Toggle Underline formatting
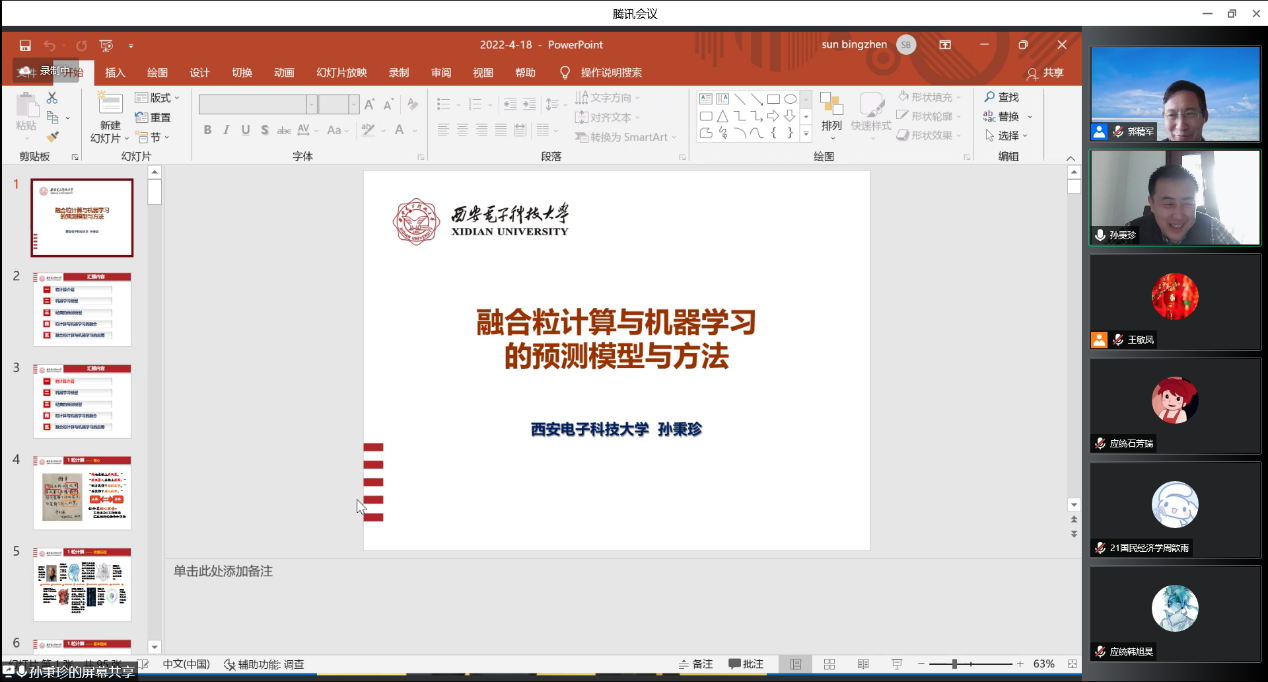The image size is (1268, 682). [x=246, y=130]
